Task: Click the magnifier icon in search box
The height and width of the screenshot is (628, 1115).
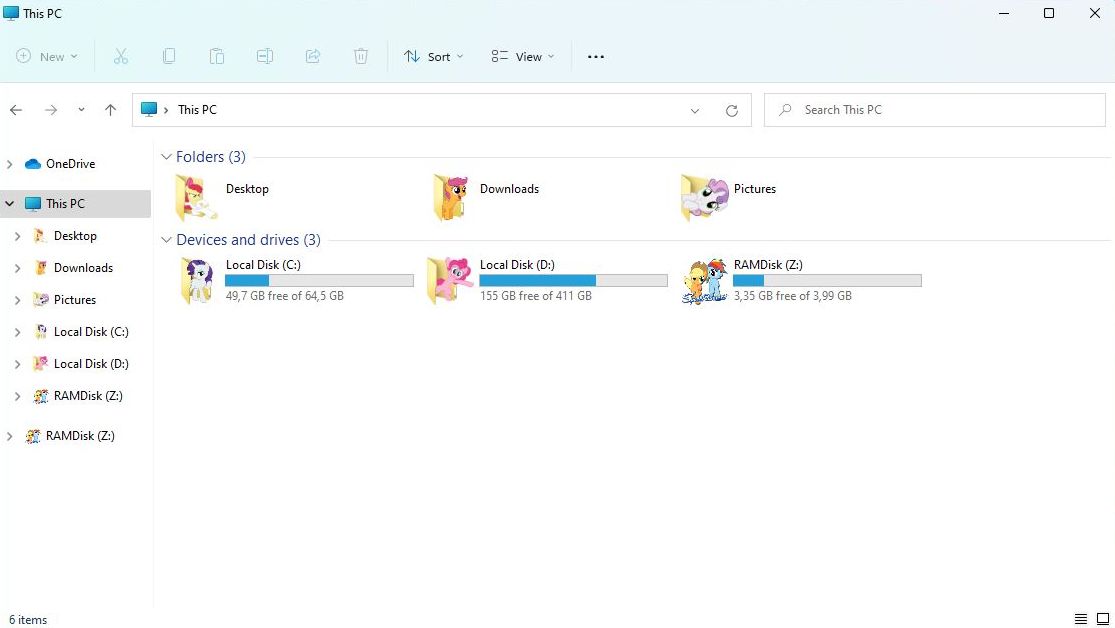Action: tap(785, 110)
